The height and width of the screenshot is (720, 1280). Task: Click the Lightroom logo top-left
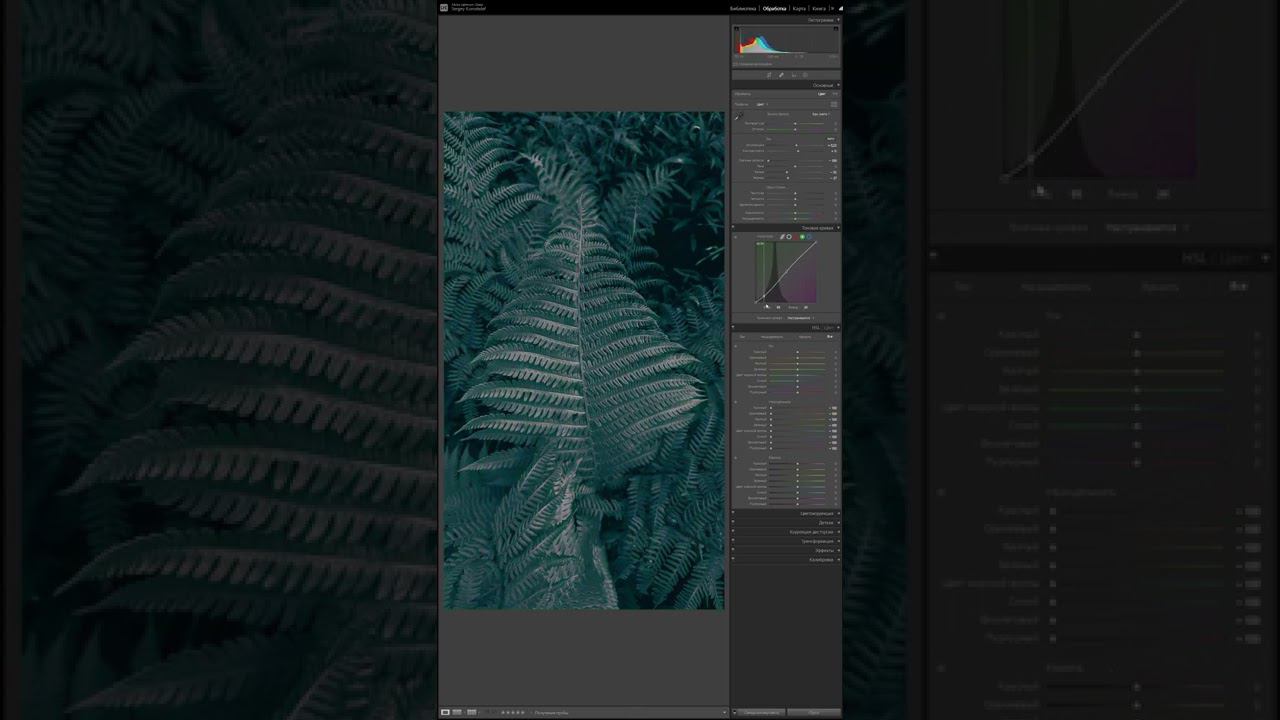pos(444,8)
